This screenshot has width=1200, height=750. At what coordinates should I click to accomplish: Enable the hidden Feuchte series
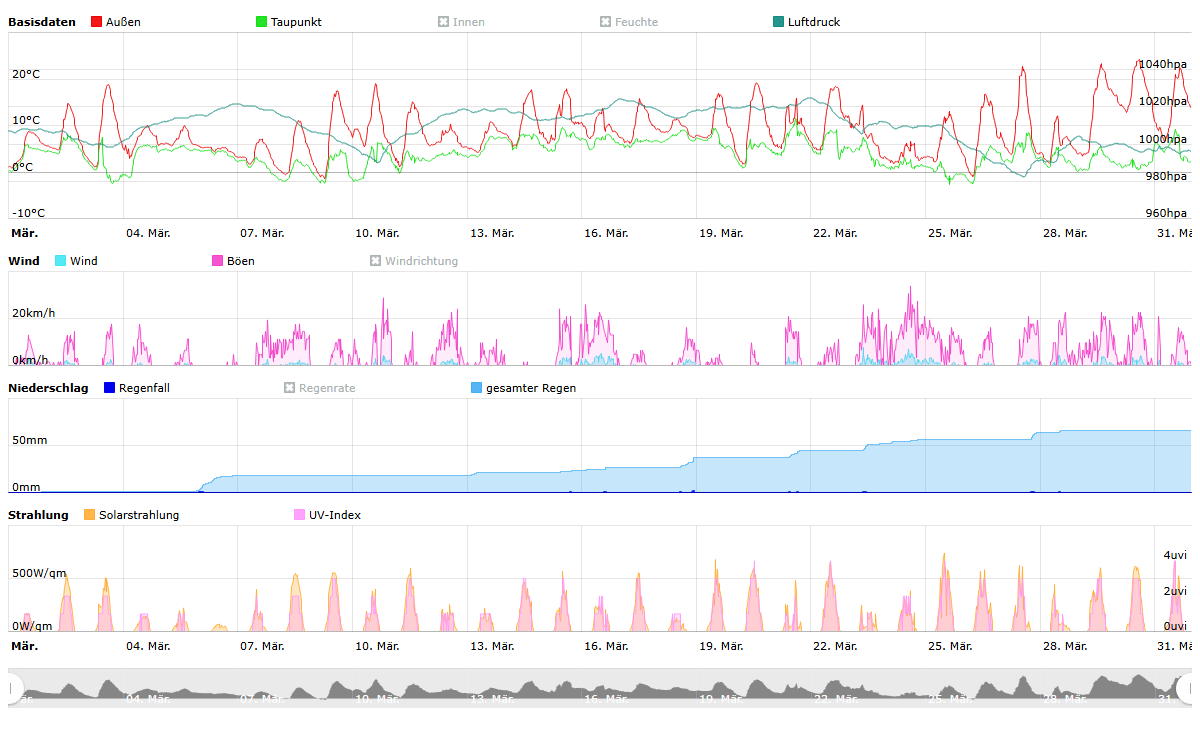(605, 22)
